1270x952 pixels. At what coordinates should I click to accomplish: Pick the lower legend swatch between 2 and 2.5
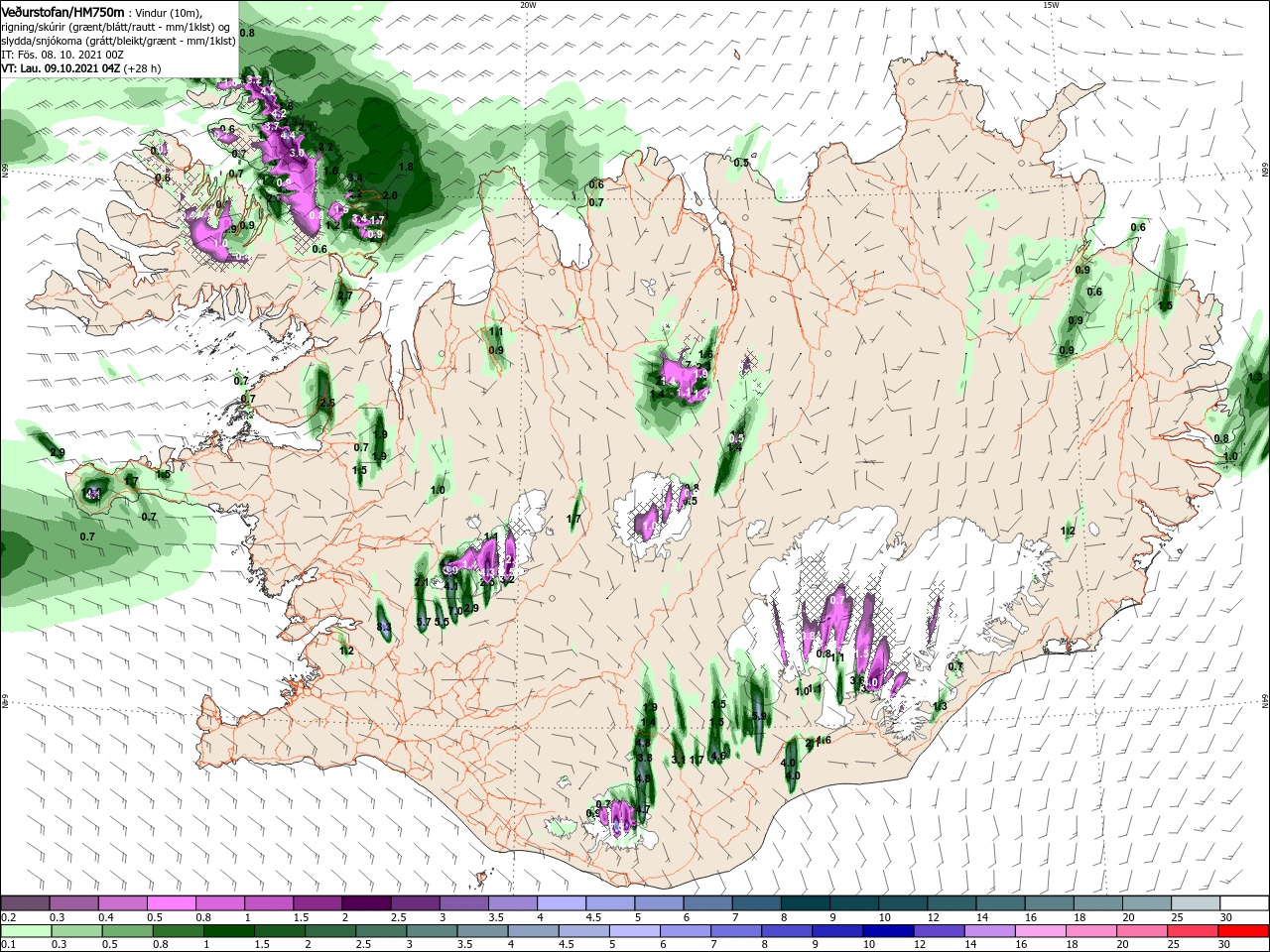coord(330,931)
